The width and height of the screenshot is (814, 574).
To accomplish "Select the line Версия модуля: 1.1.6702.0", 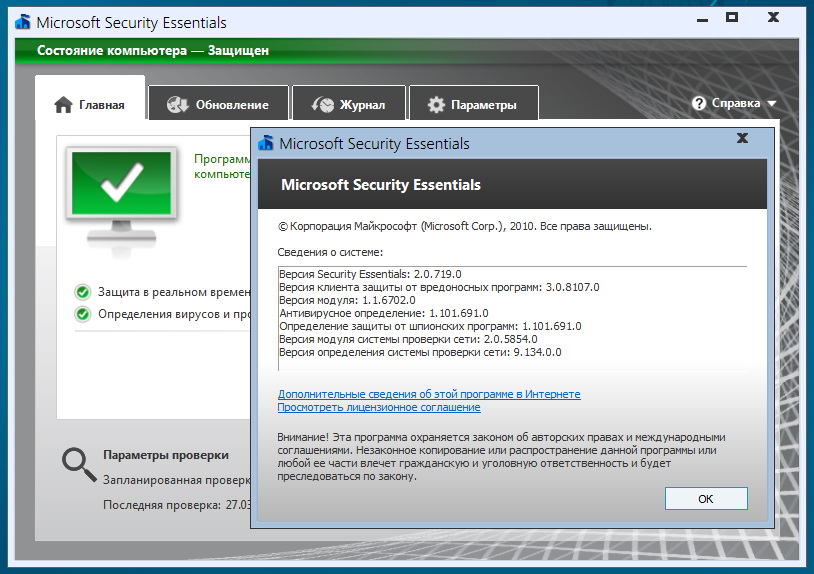I will coord(347,300).
